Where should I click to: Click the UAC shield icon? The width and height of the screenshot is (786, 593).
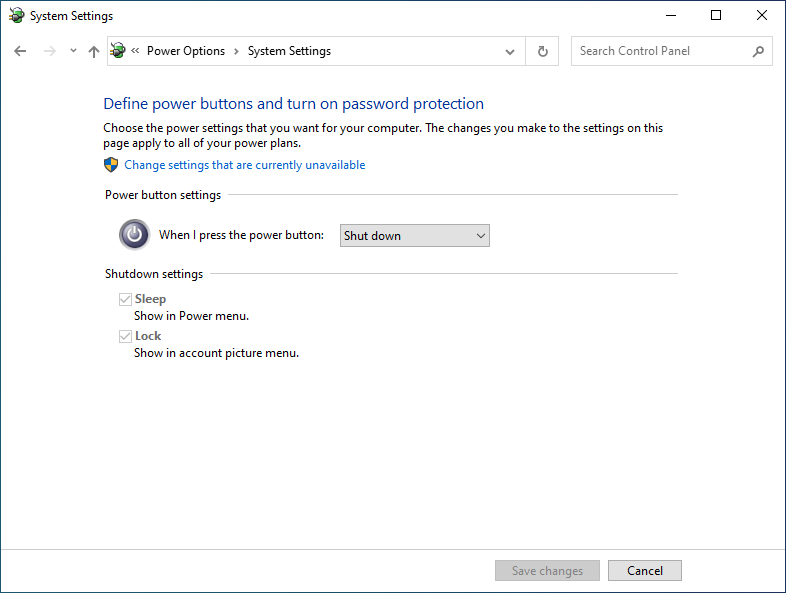pyautogui.click(x=111, y=165)
